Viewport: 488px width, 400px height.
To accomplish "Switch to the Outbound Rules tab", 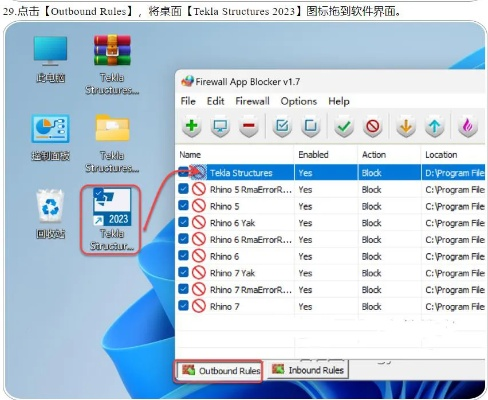I will [219, 370].
